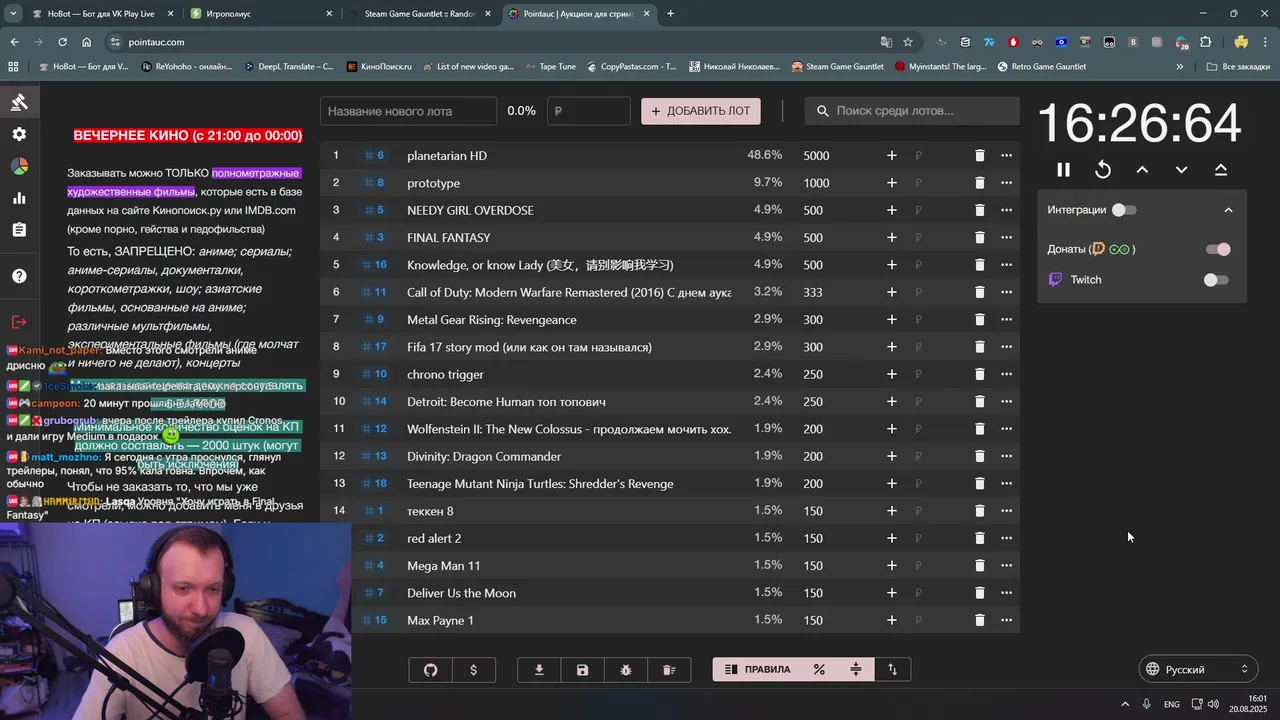Open more options for теккен 8

click(x=1006, y=511)
